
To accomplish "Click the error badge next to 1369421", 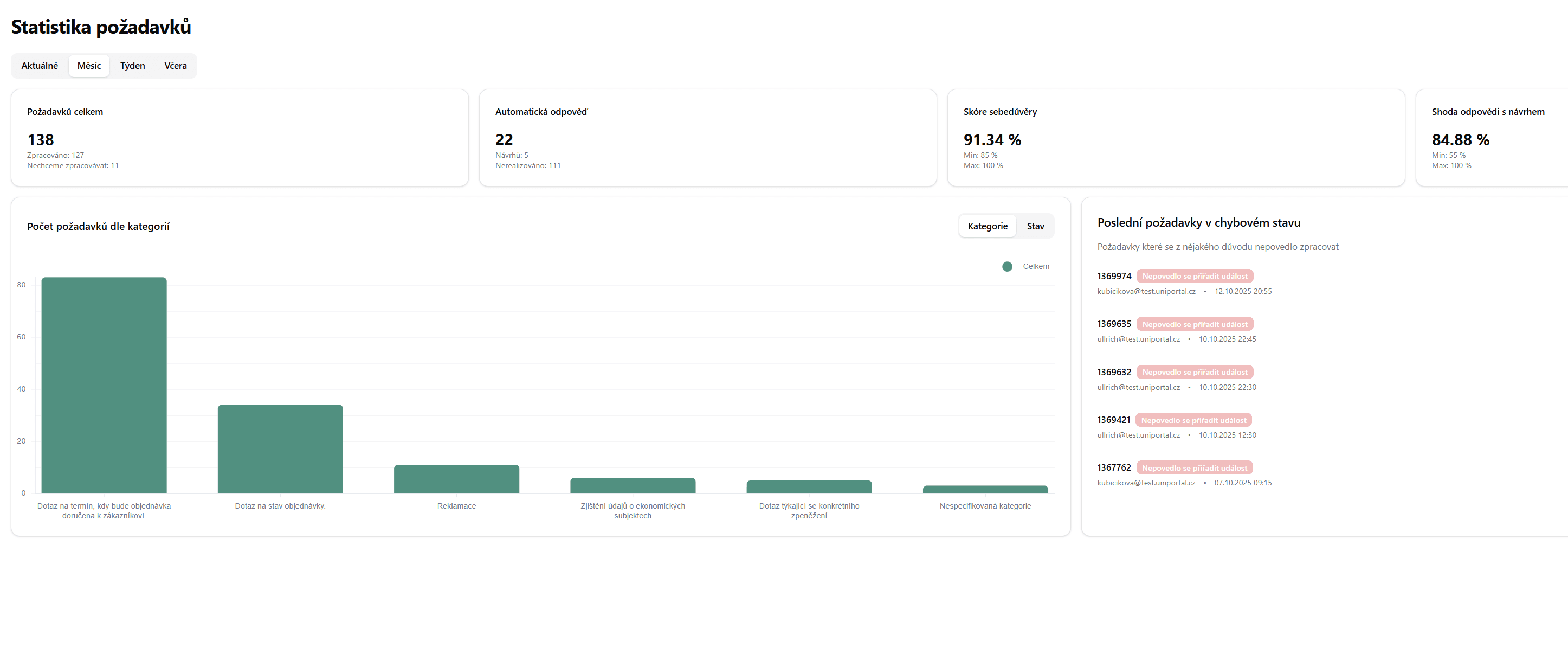I will [x=1193, y=420].
